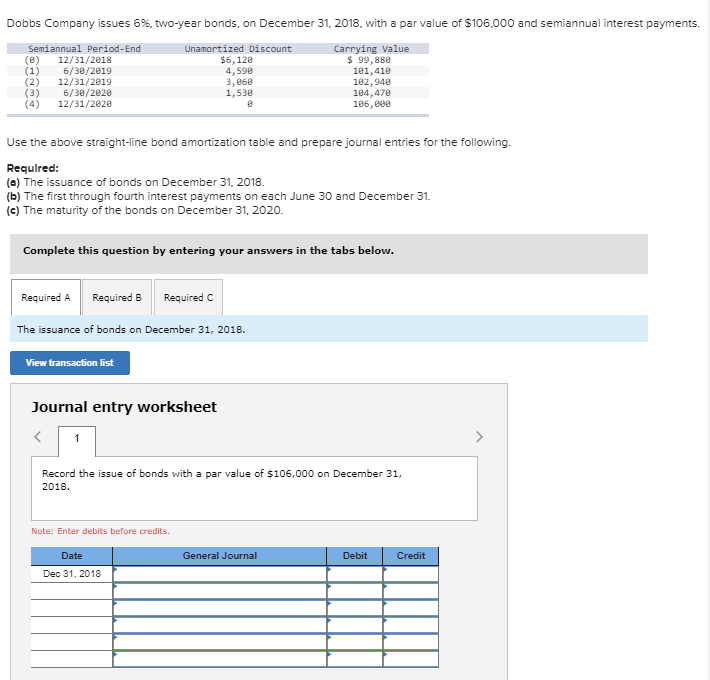Click the 101,410 carrying value
Image resolution: width=710 pixels, height=680 pixels.
(372, 71)
